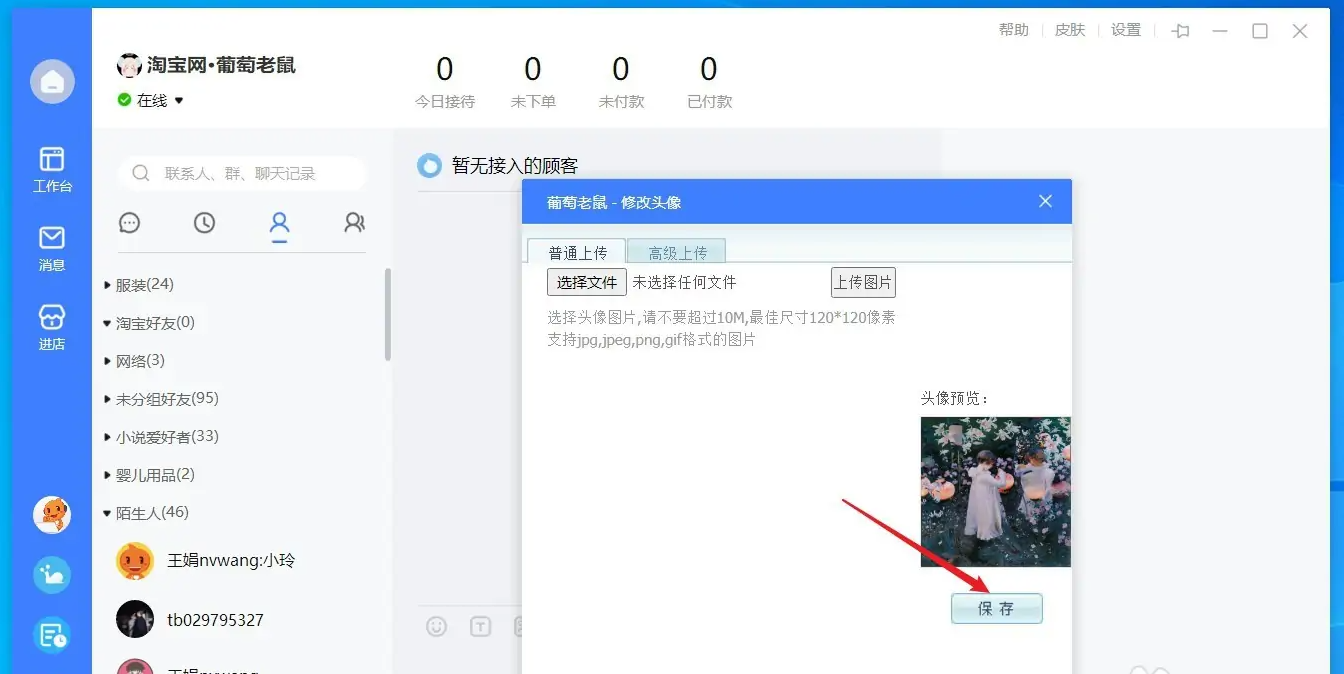Viewport: 1344px width, 674px height.
Task: Click the pin window icon near title bar
Action: coord(1180,31)
